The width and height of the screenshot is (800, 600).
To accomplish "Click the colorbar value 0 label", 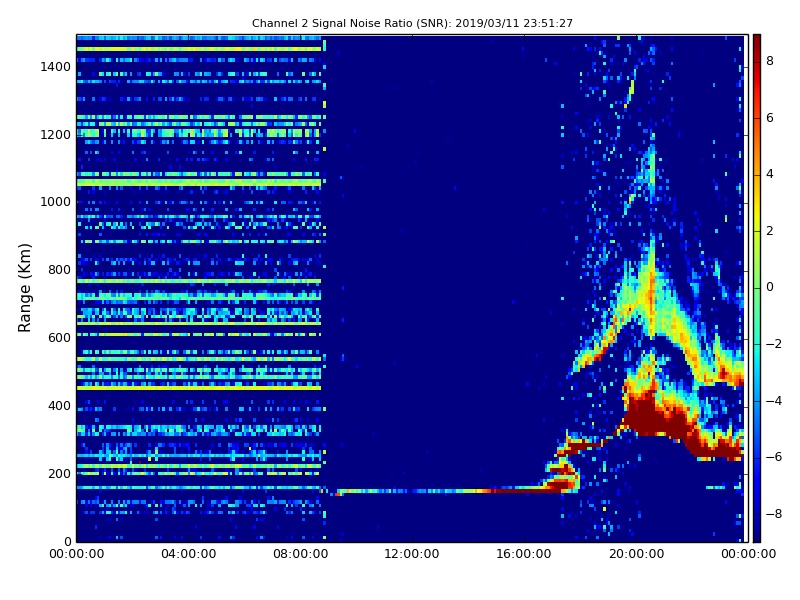I will pyautogui.click(x=769, y=287).
